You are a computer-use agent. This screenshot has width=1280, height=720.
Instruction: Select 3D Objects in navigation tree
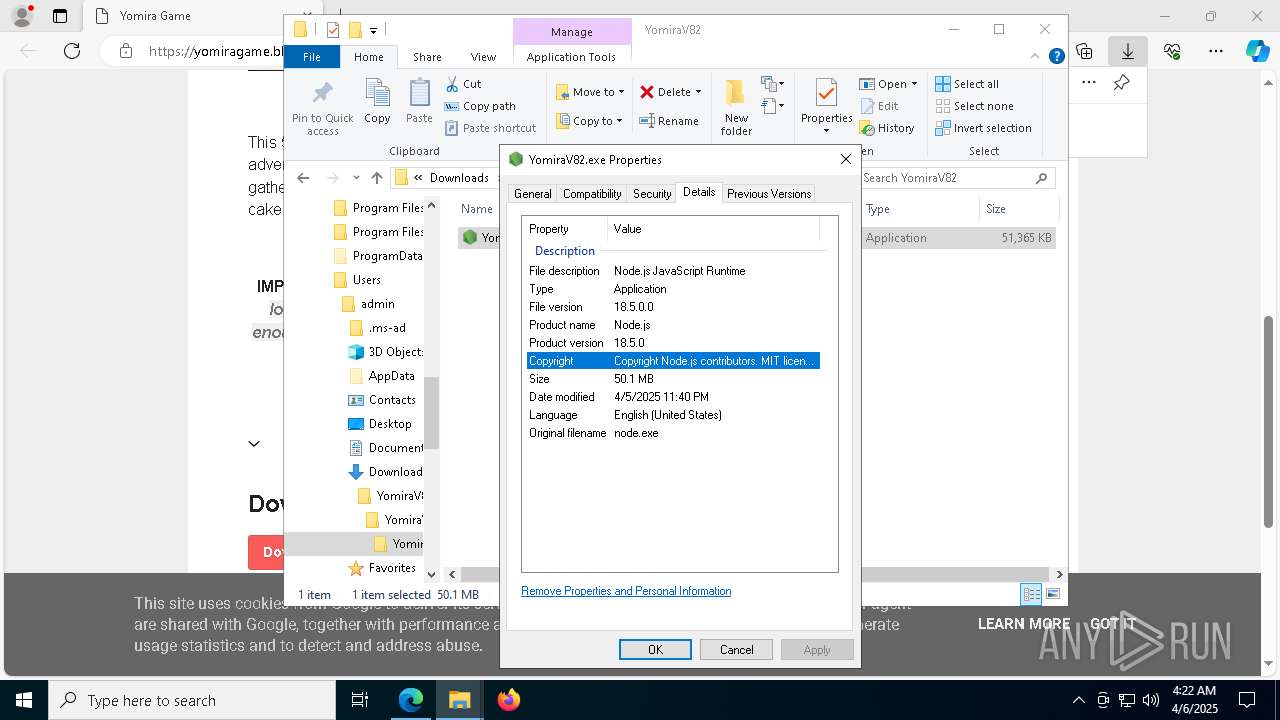pos(385,352)
